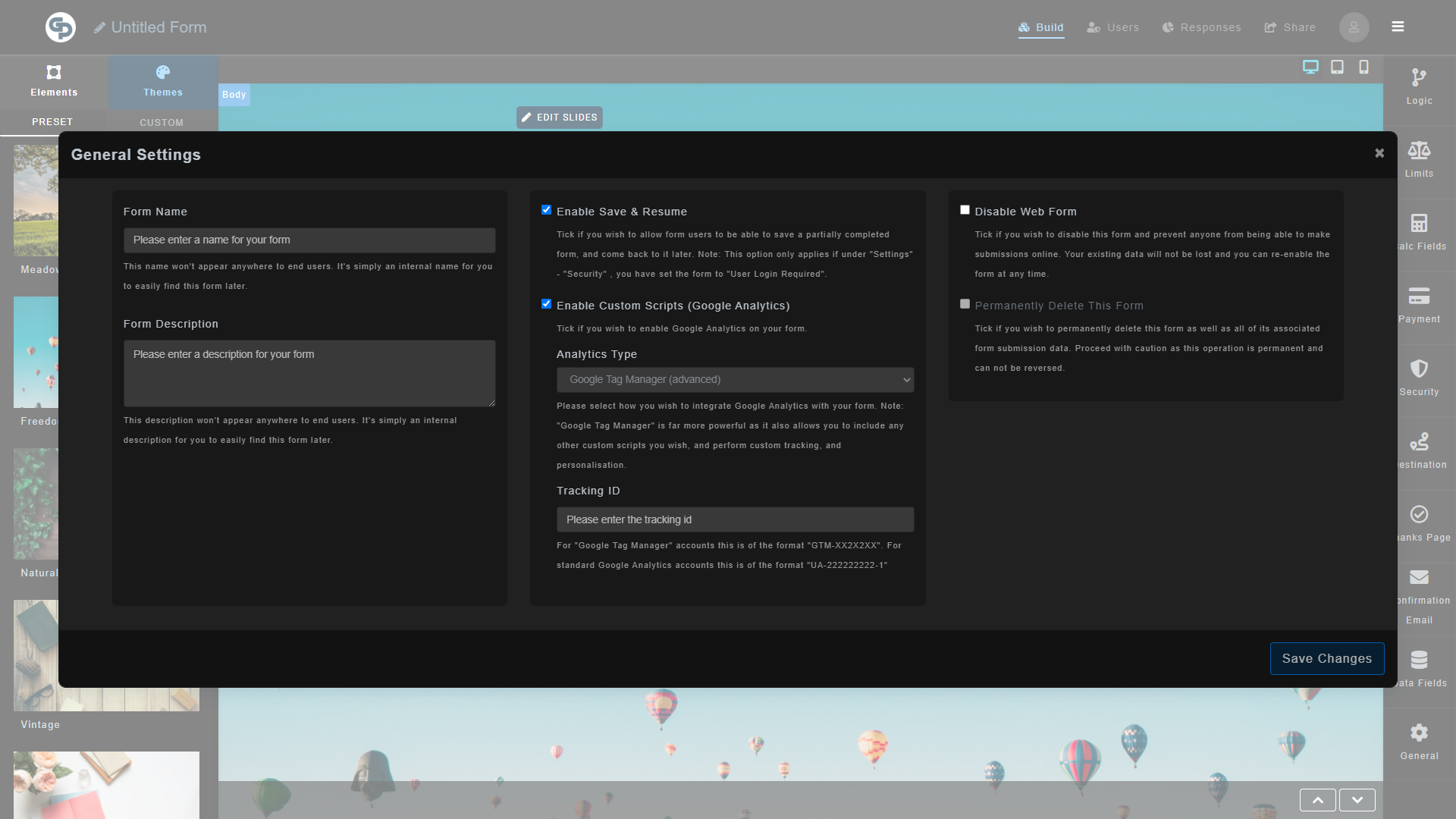
Task: Open the Limits scale icon
Action: (x=1419, y=151)
